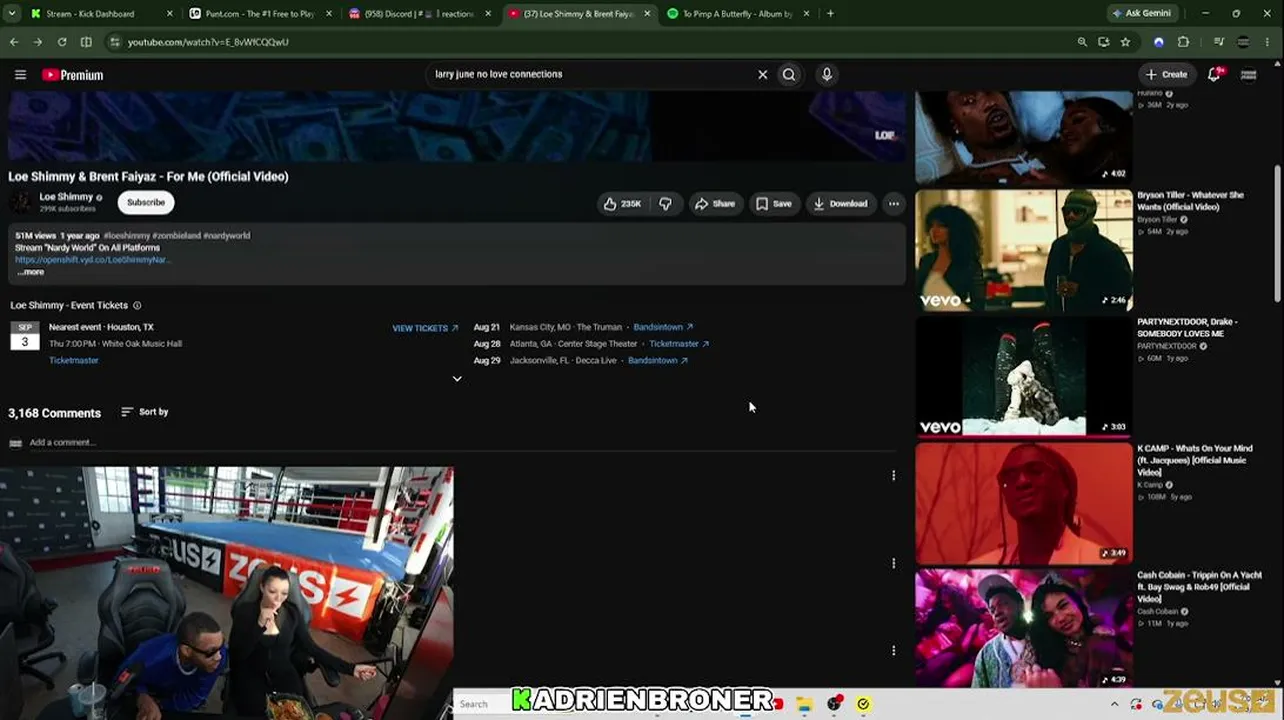Like the video with 235K likes
The width and height of the screenshot is (1284, 720).
(621, 204)
